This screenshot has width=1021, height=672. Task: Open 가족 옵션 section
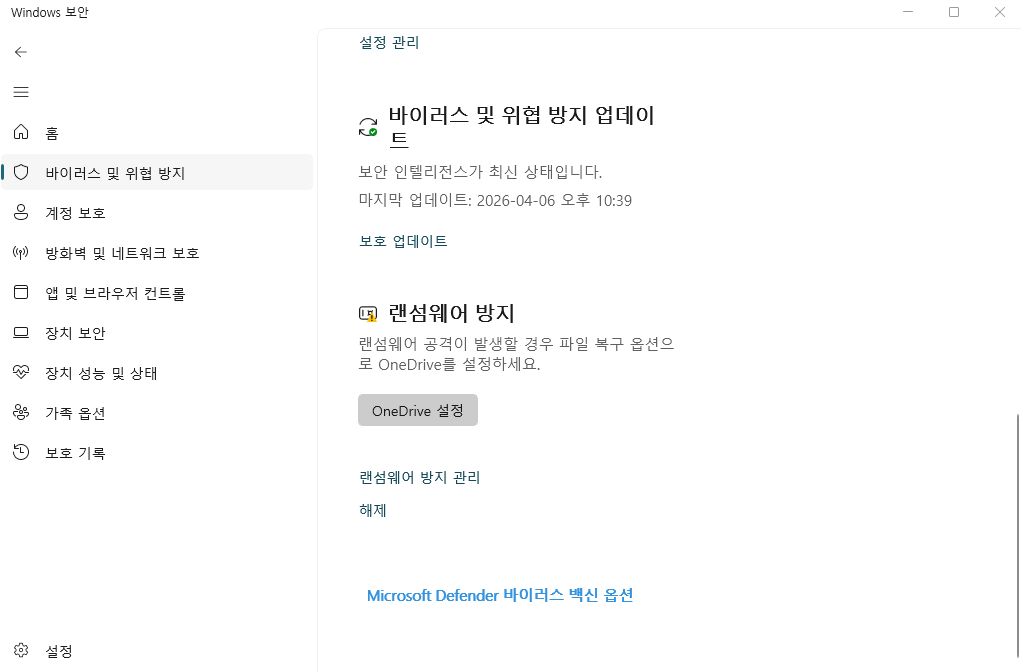[x=156, y=413]
